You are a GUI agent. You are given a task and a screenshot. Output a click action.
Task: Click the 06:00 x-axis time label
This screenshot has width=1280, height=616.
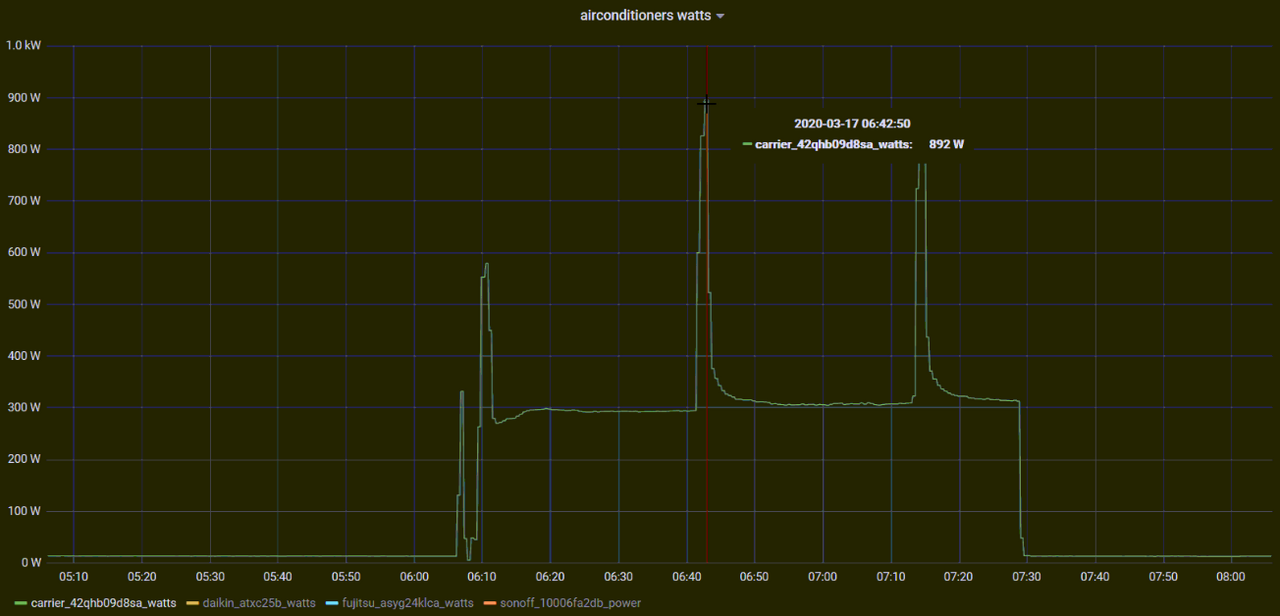(414, 577)
